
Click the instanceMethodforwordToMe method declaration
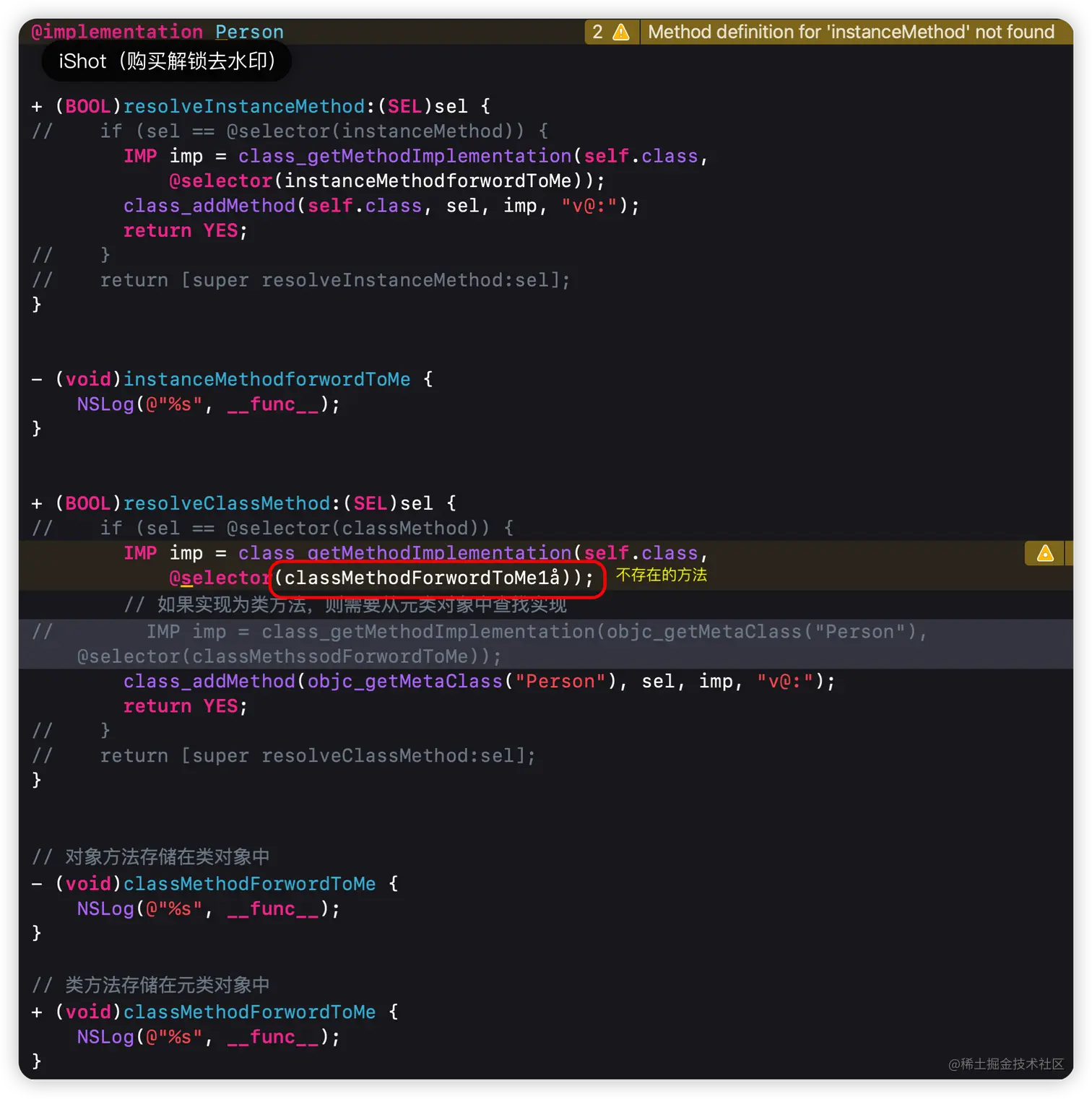coord(266,378)
